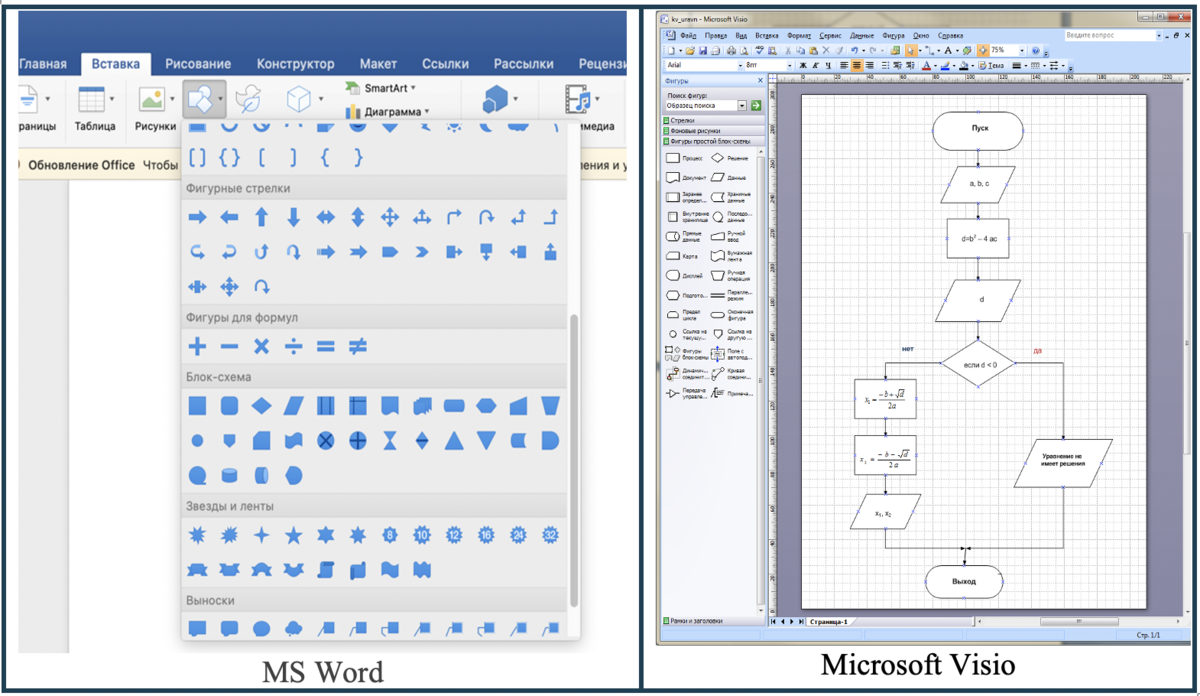Image resolution: width=1200 pixels, height=696 pixels.
Task: Click Print icon in Visio toolbar
Action: point(731,51)
